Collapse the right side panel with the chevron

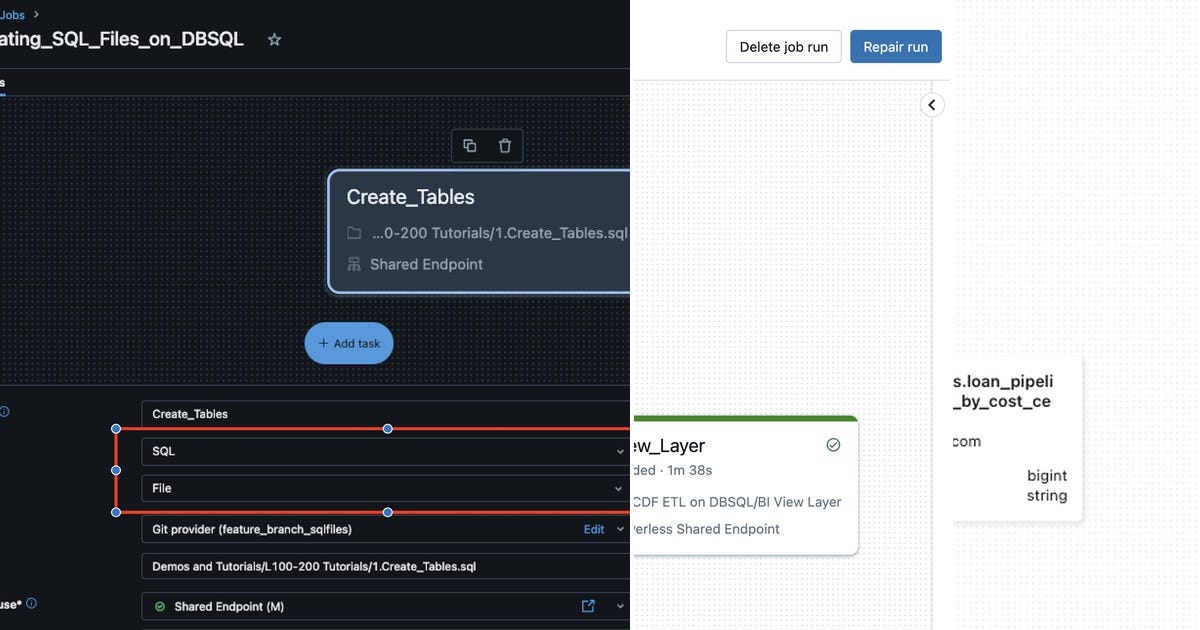[931, 104]
